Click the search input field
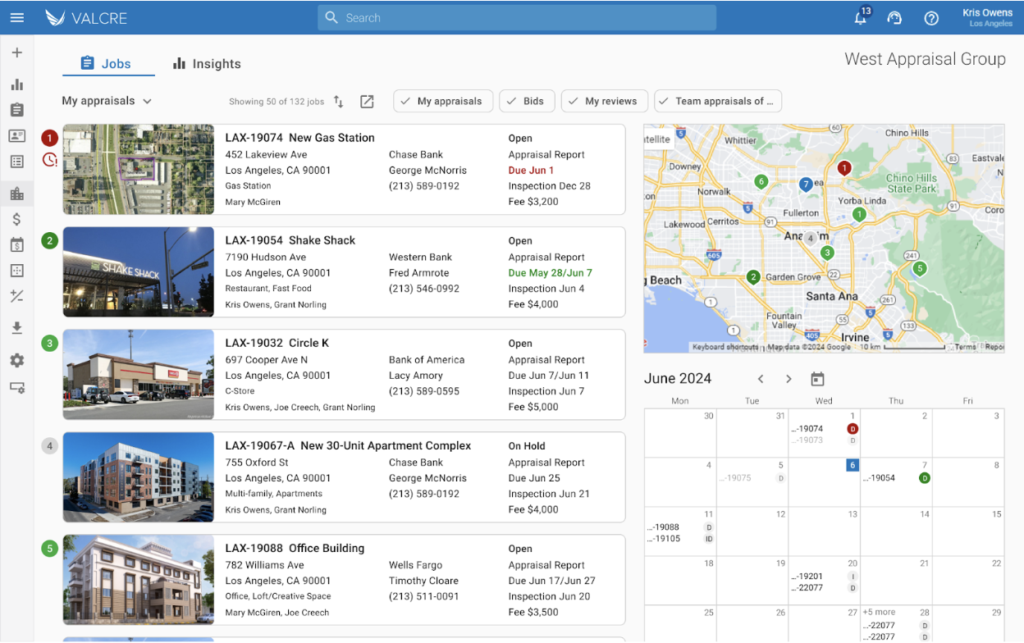 [x=517, y=18]
